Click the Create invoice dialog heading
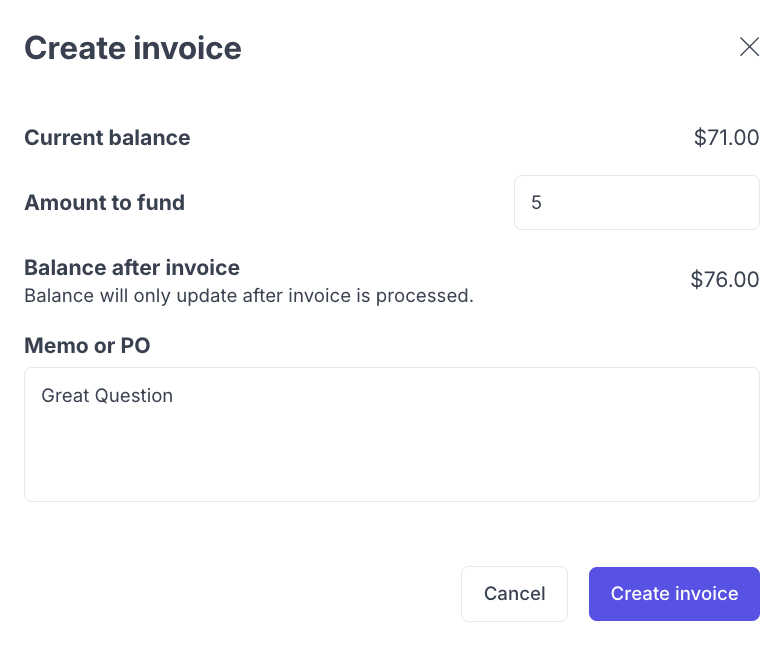The height and width of the screenshot is (646, 784). pos(132,48)
